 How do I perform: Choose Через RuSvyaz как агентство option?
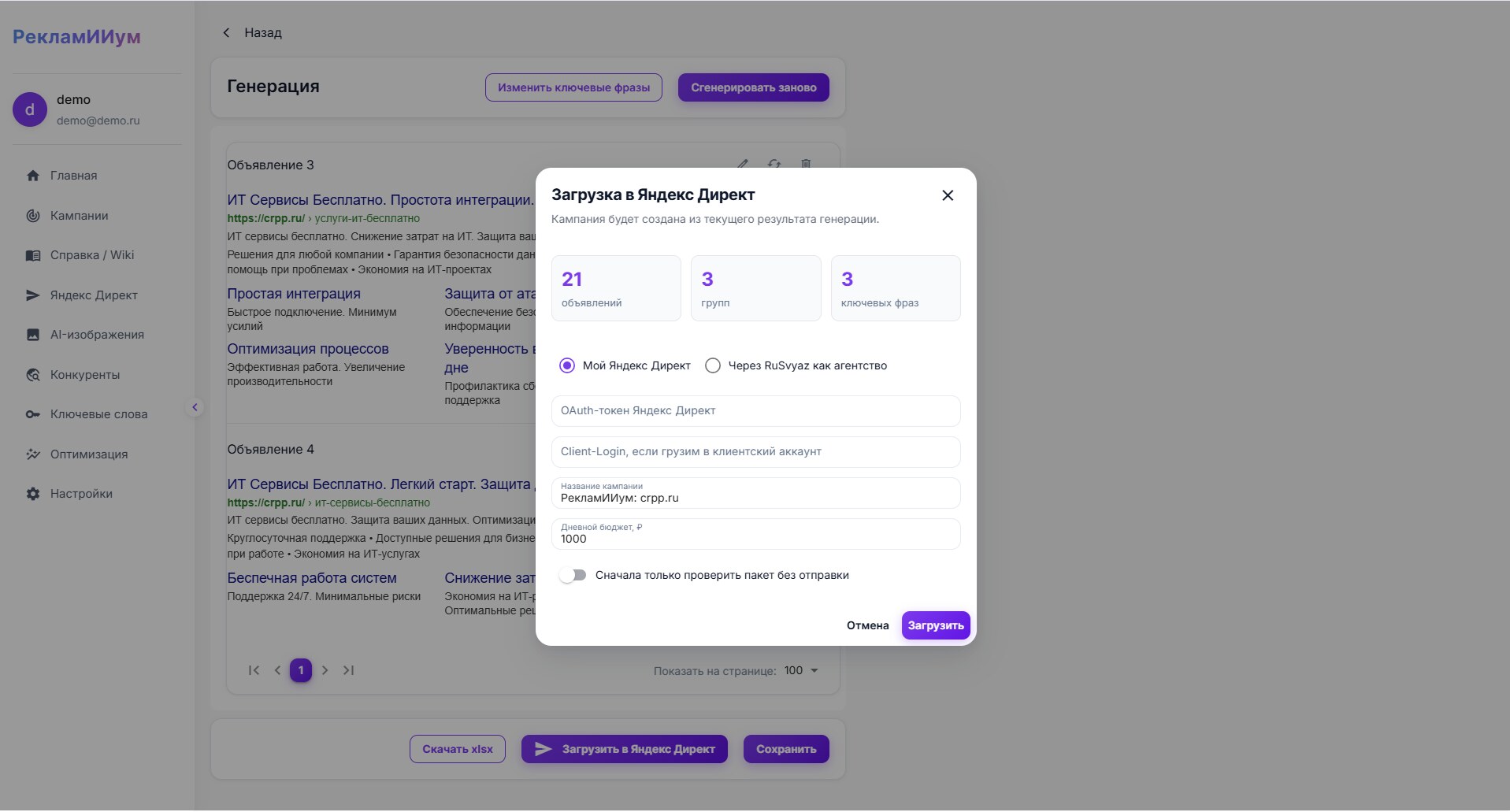[713, 365]
